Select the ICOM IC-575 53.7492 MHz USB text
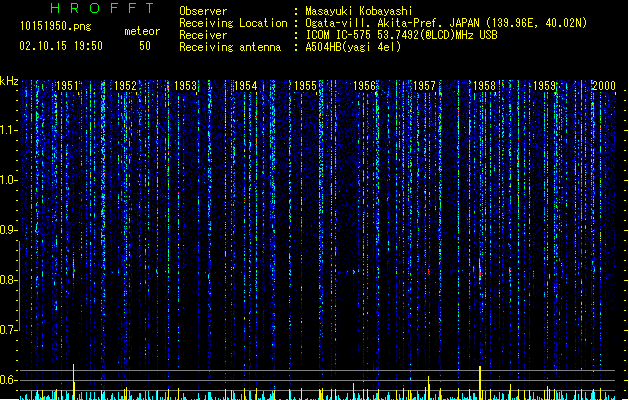This screenshot has width=629, height=400. [402, 35]
